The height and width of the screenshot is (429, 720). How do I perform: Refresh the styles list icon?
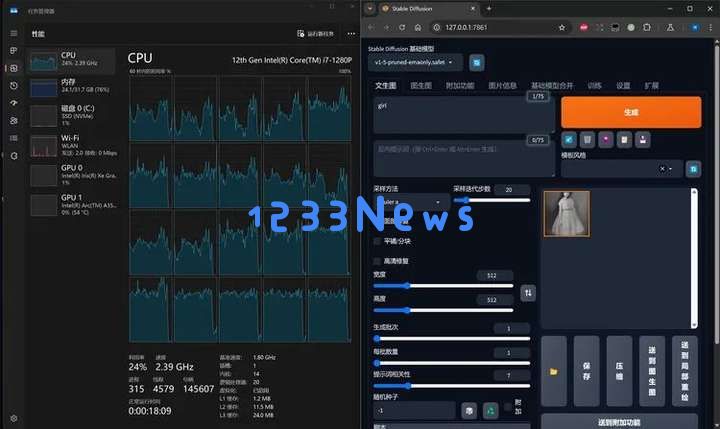(693, 169)
